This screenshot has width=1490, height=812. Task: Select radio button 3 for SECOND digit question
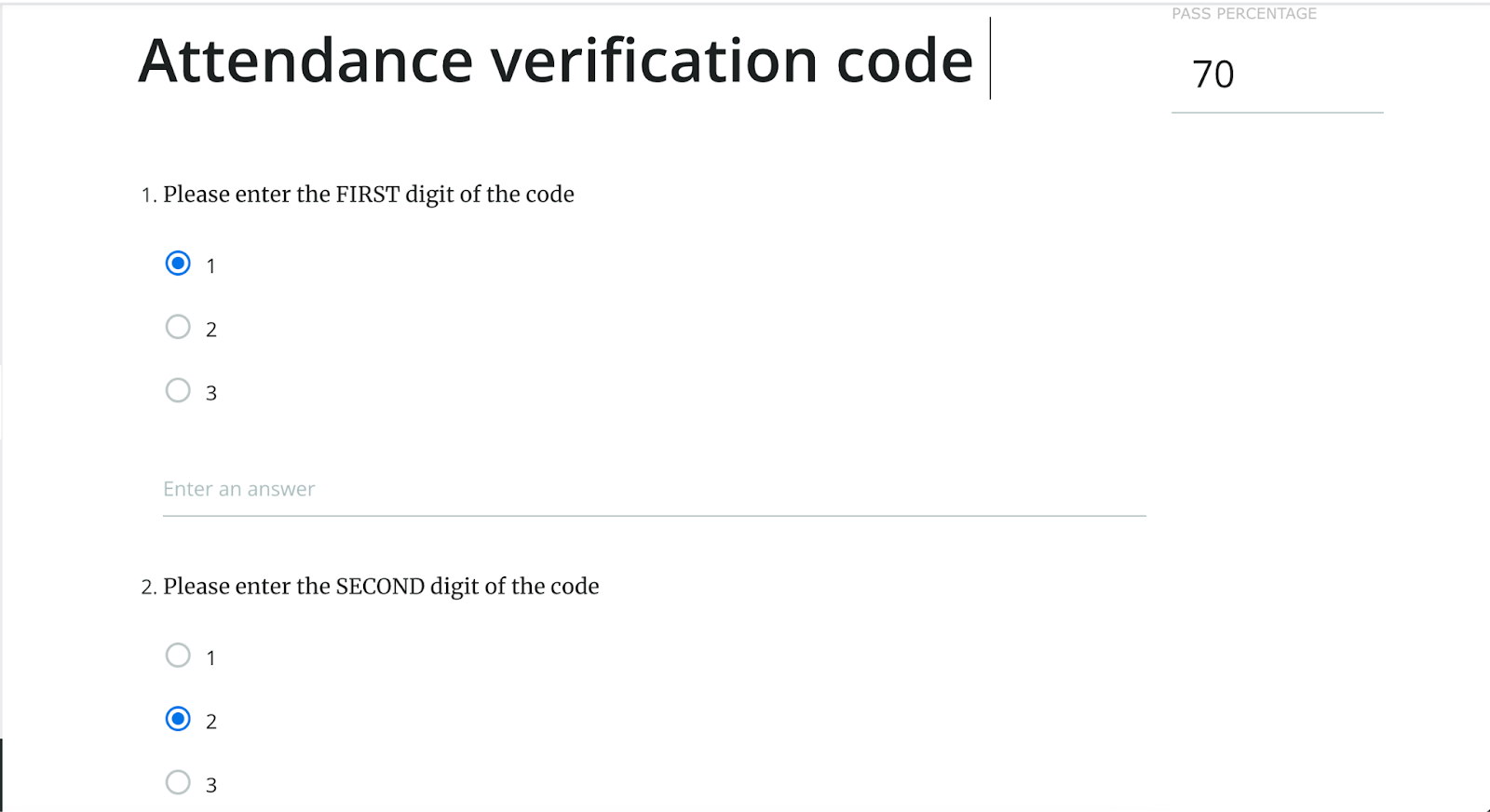pyautogui.click(x=178, y=782)
